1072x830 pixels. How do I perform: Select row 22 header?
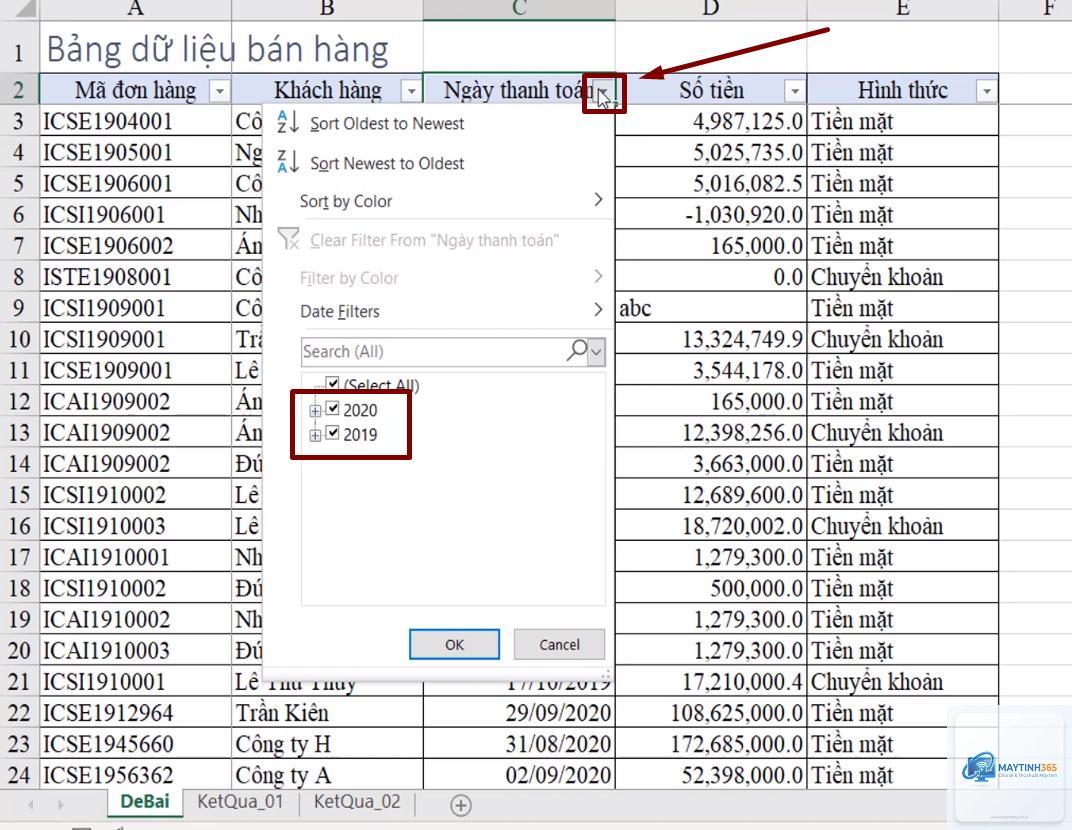click(19, 712)
